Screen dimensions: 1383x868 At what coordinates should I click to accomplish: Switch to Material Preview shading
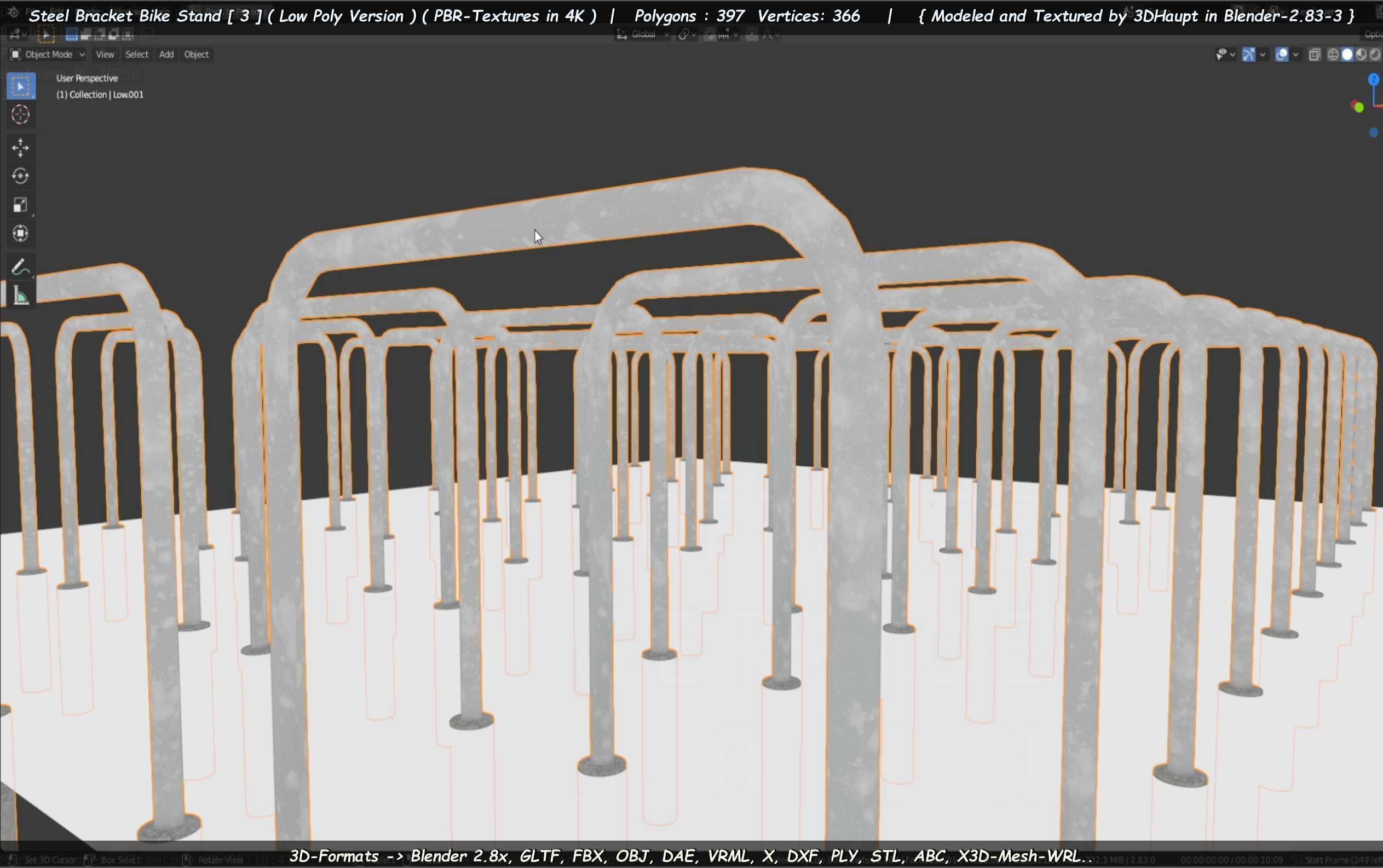pyautogui.click(x=1361, y=55)
